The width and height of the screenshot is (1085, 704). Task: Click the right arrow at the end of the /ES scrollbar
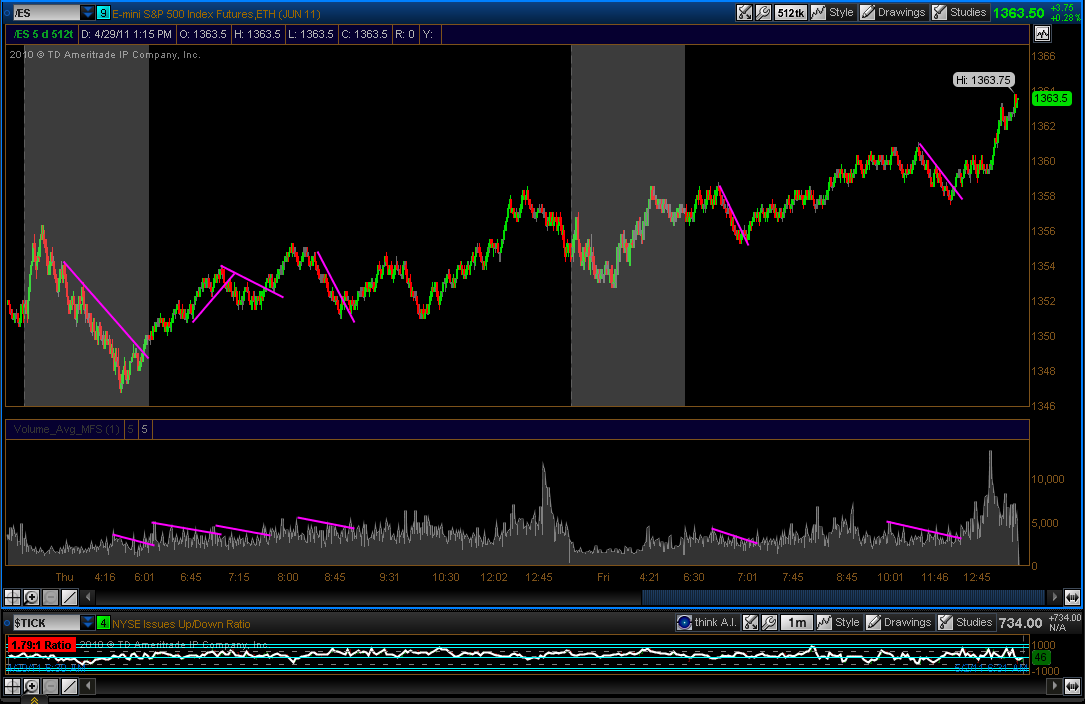(x=1054, y=597)
